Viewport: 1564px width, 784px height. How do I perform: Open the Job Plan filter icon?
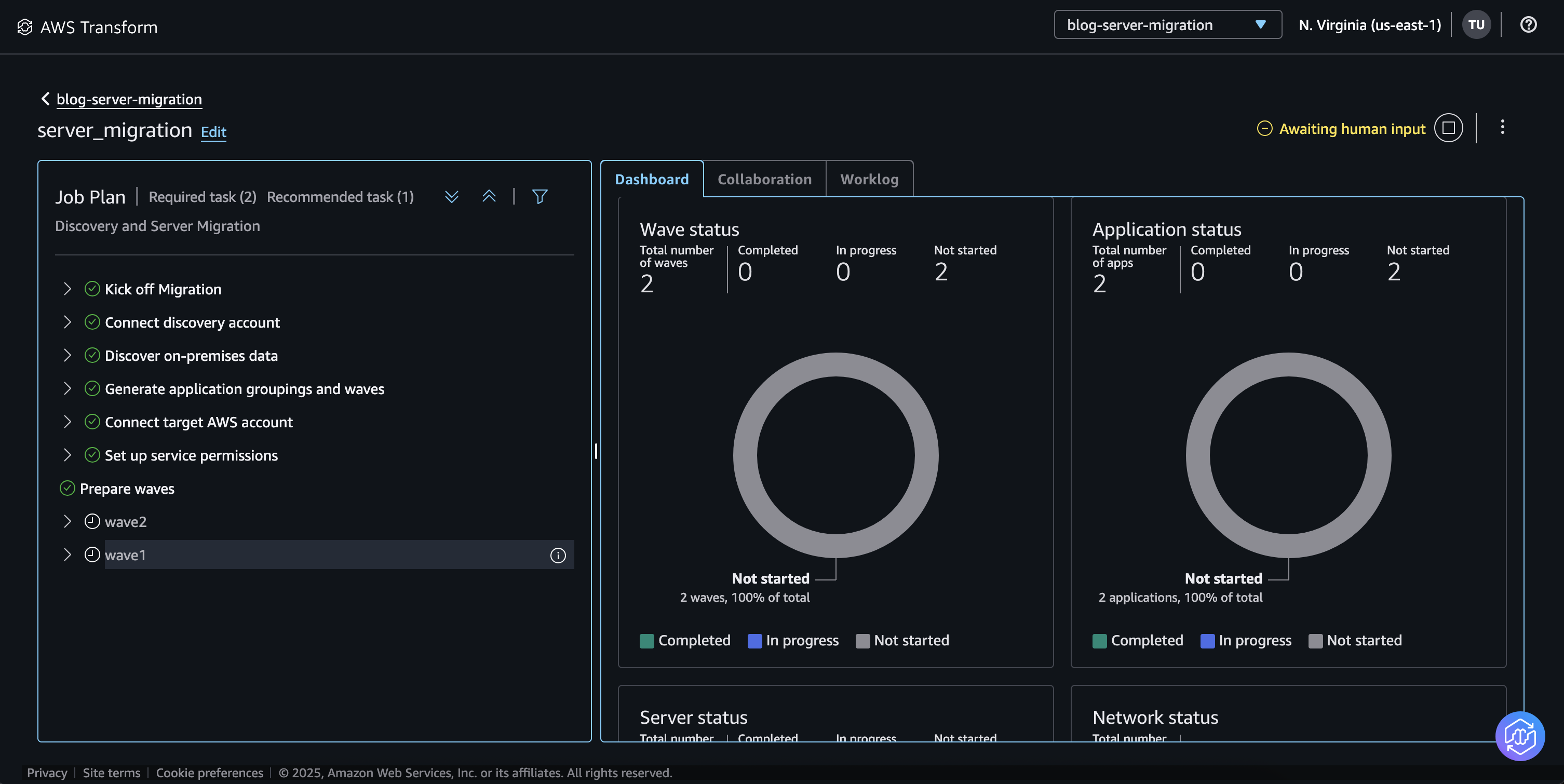(540, 196)
